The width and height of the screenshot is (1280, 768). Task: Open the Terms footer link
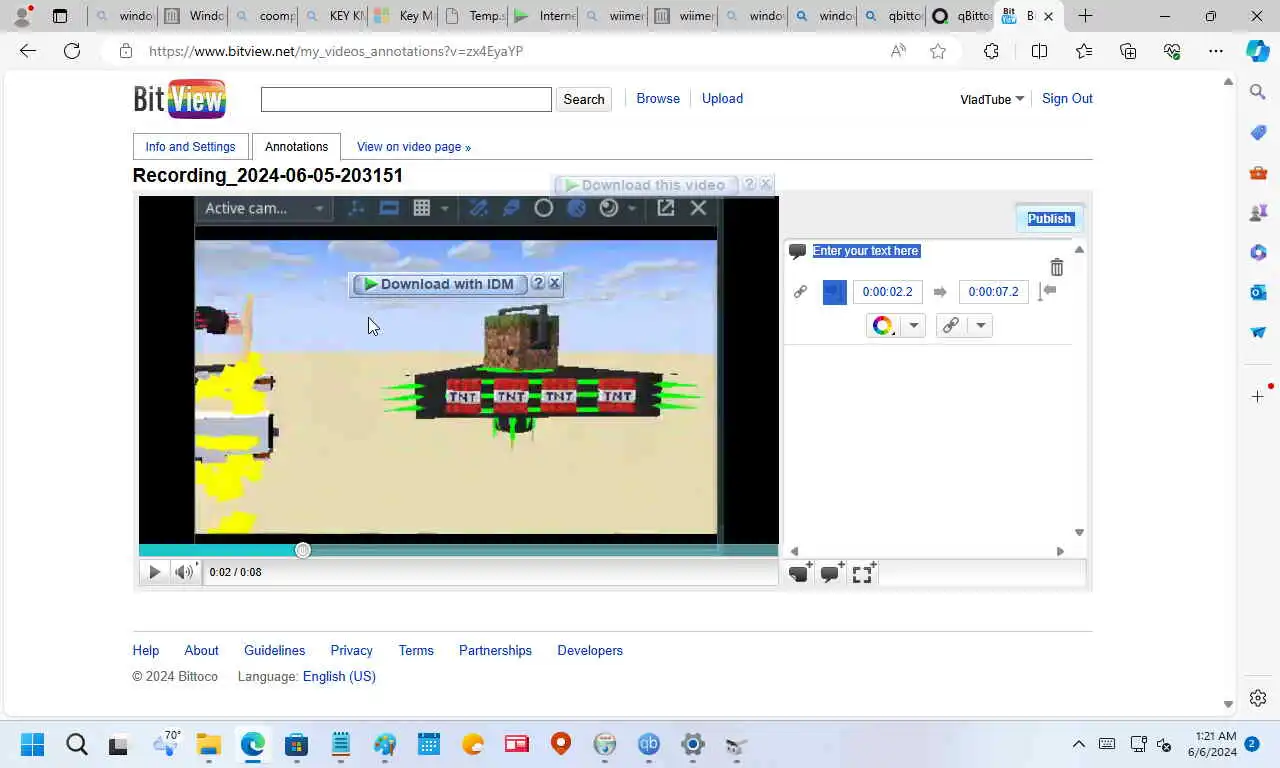pyautogui.click(x=416, y=650)
